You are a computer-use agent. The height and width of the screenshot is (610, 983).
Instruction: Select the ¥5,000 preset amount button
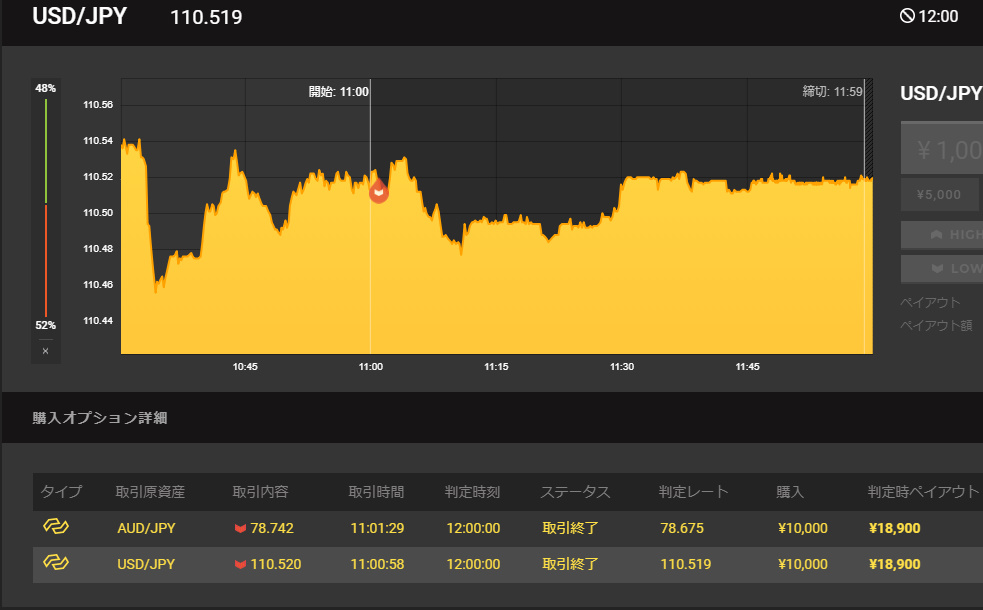click(x=940, y=195)
